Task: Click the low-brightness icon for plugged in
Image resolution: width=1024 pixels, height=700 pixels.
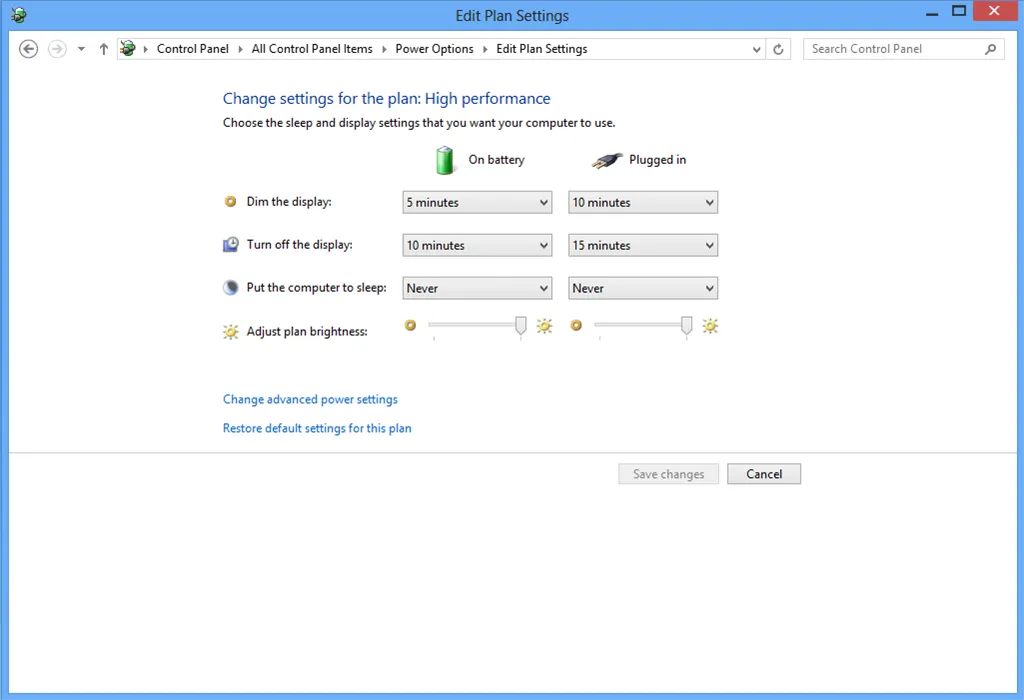Action: click(576, 325)
